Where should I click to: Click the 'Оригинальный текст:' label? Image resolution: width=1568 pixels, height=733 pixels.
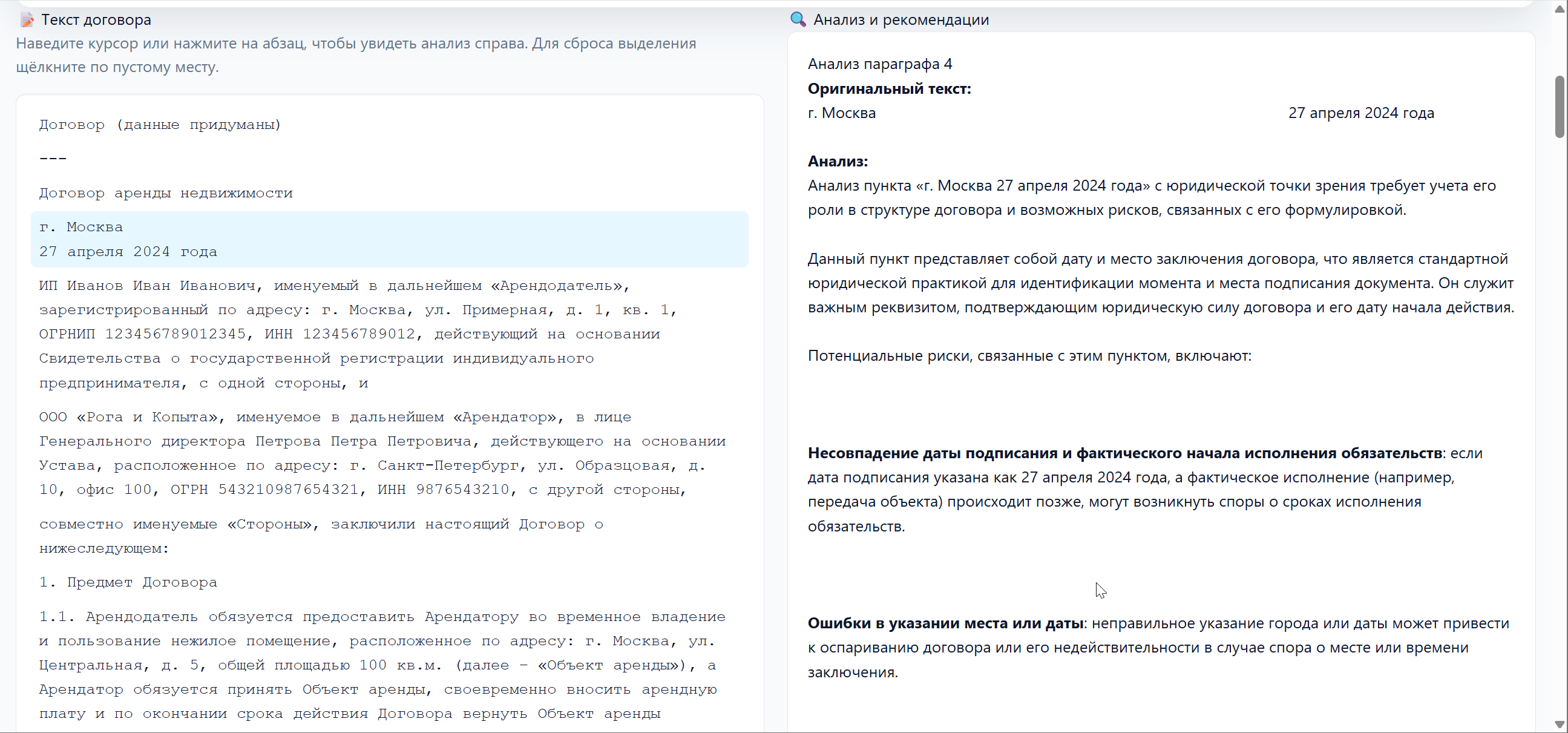[890, 89]
